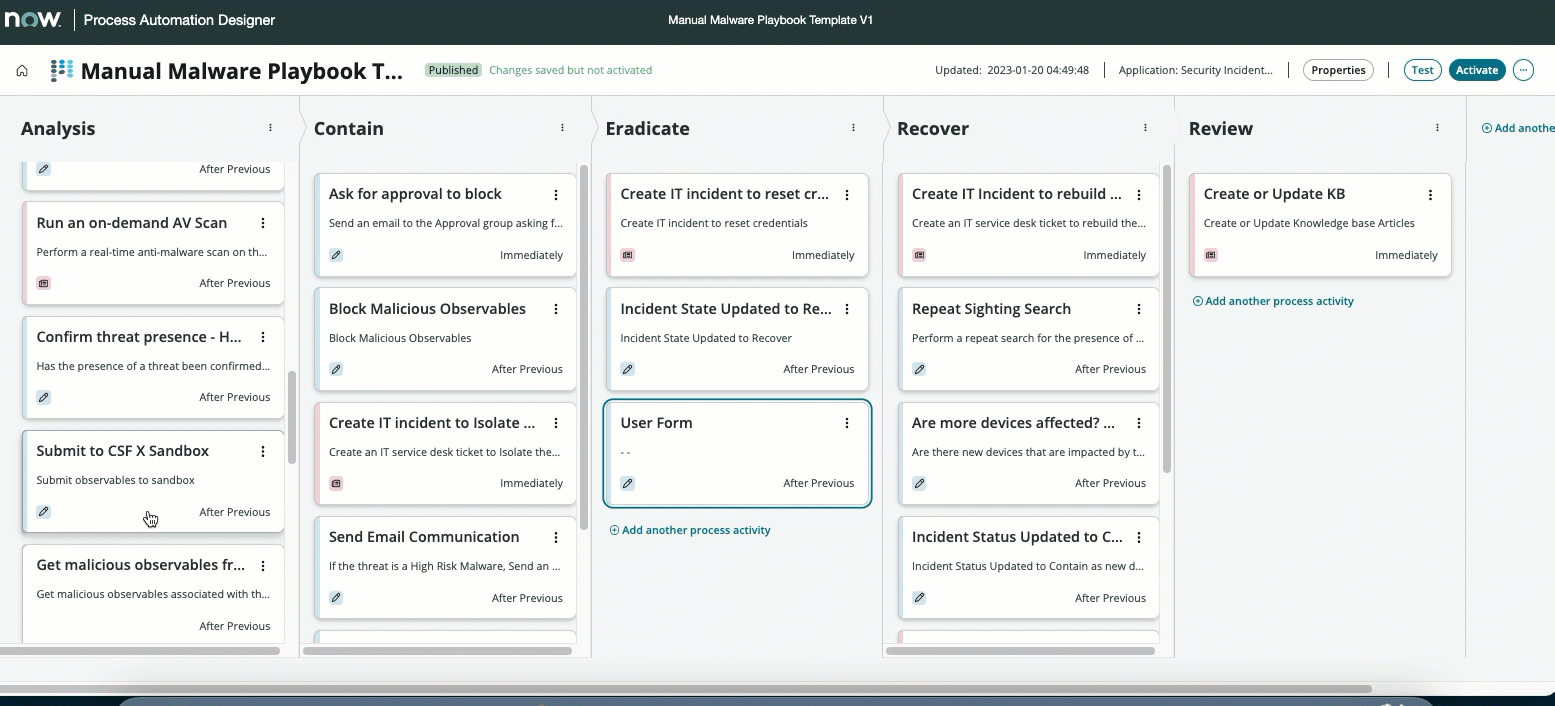The width and height of the screenshot is (1555, 706).
Task: Open menu for Ask for approval to block
Action: [556, 194]
